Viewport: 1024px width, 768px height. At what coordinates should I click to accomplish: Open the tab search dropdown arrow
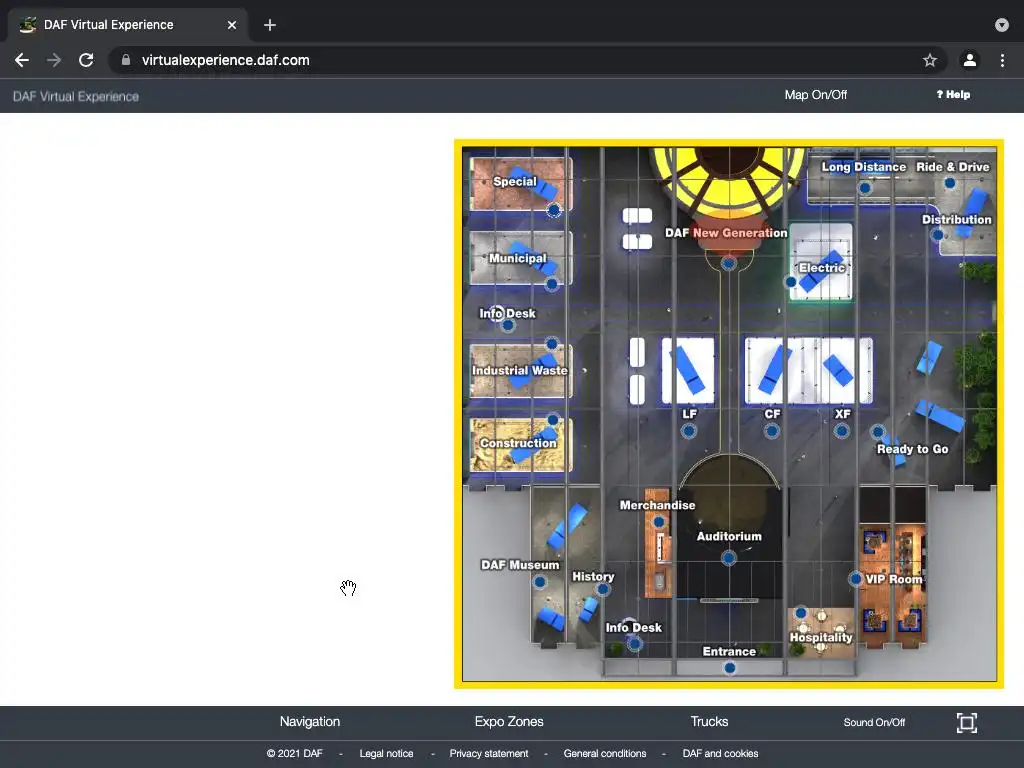[x=1002, y=25]
